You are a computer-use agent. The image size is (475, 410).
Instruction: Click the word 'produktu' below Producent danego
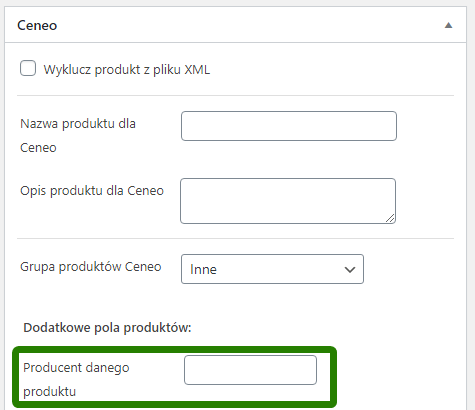pos(49,392)
